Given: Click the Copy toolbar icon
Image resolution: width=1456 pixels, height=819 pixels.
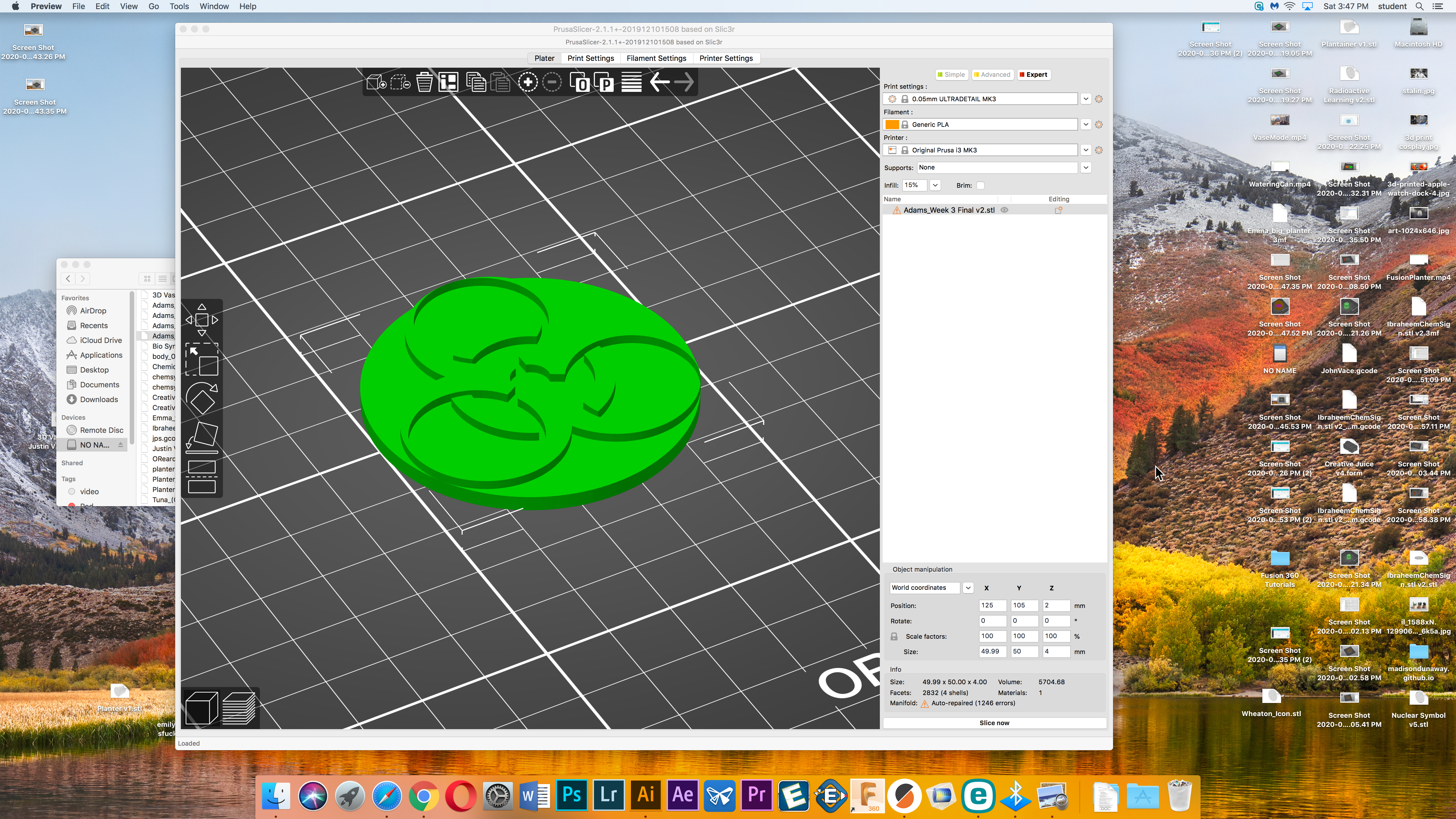Looking at the screenshot, I should coord(476,82).
